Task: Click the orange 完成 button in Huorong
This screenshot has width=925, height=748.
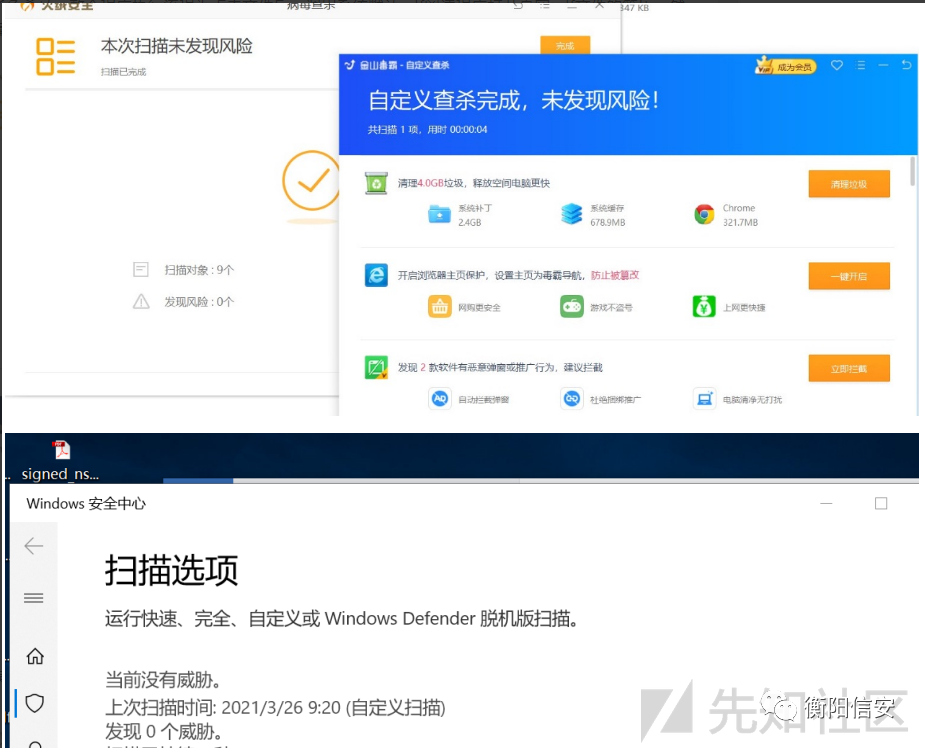Action: pos(565,45)
